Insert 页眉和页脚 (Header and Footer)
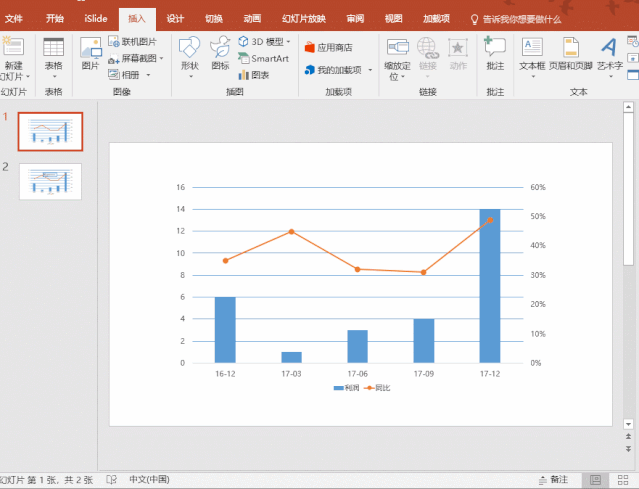Viewport: 639px width, 489px height. (576, 52)
